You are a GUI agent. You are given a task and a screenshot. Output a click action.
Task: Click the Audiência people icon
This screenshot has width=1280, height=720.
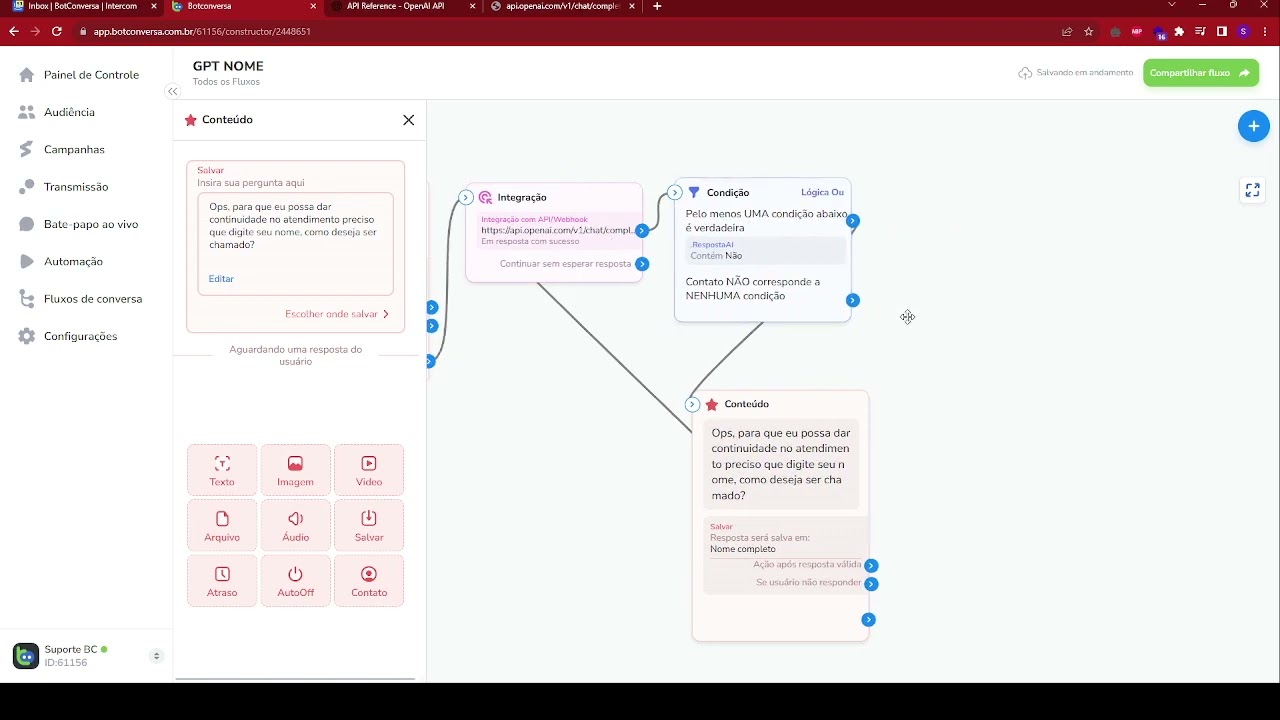(26, 112)
